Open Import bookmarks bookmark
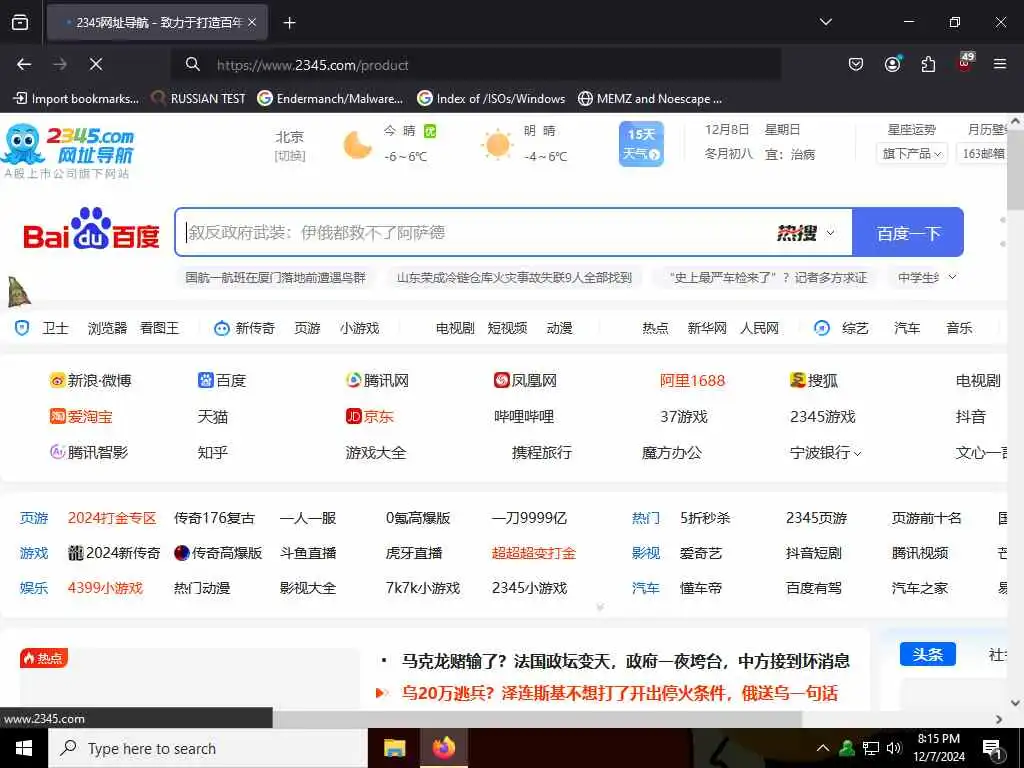 tap(76, 99)
